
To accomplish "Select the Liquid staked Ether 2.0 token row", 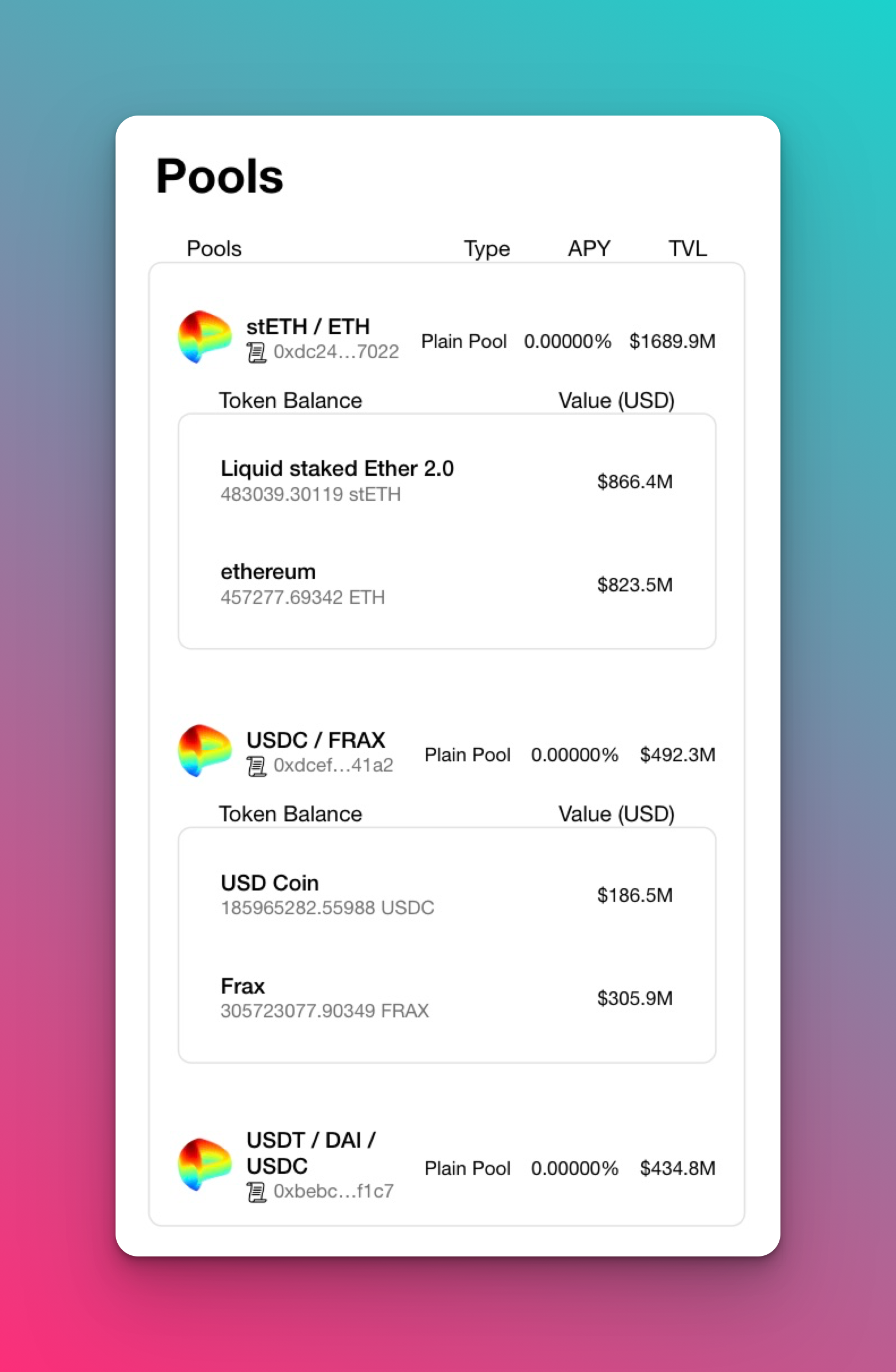I will pos(446,482).
